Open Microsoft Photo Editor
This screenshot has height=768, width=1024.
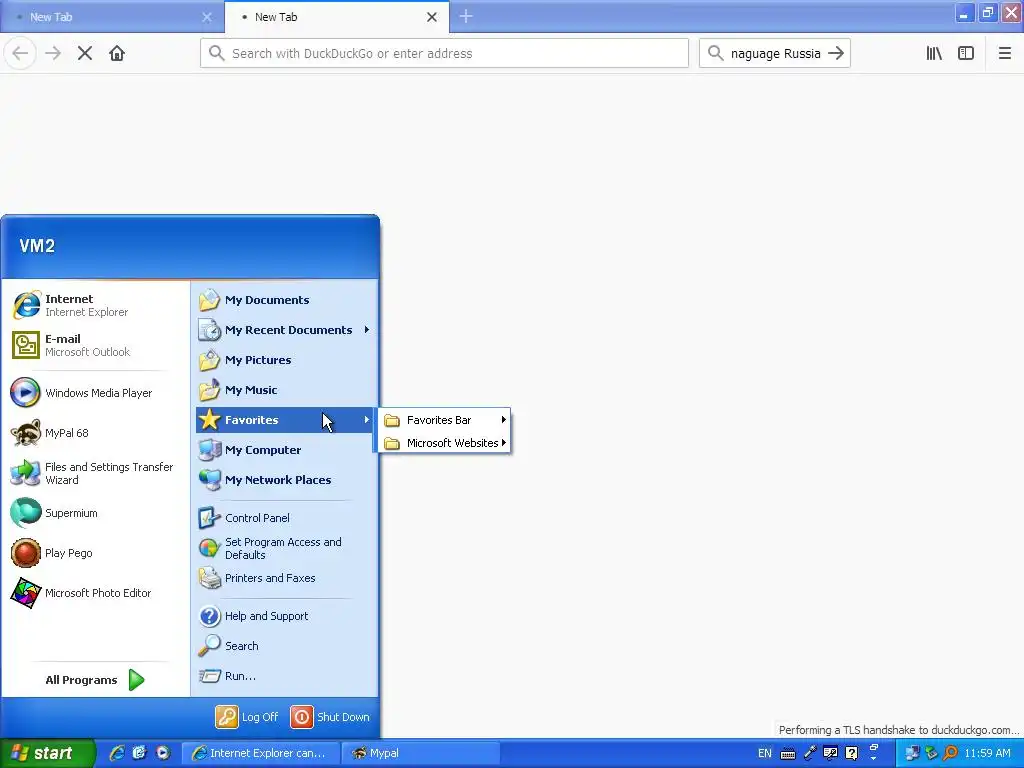[97, 592]
